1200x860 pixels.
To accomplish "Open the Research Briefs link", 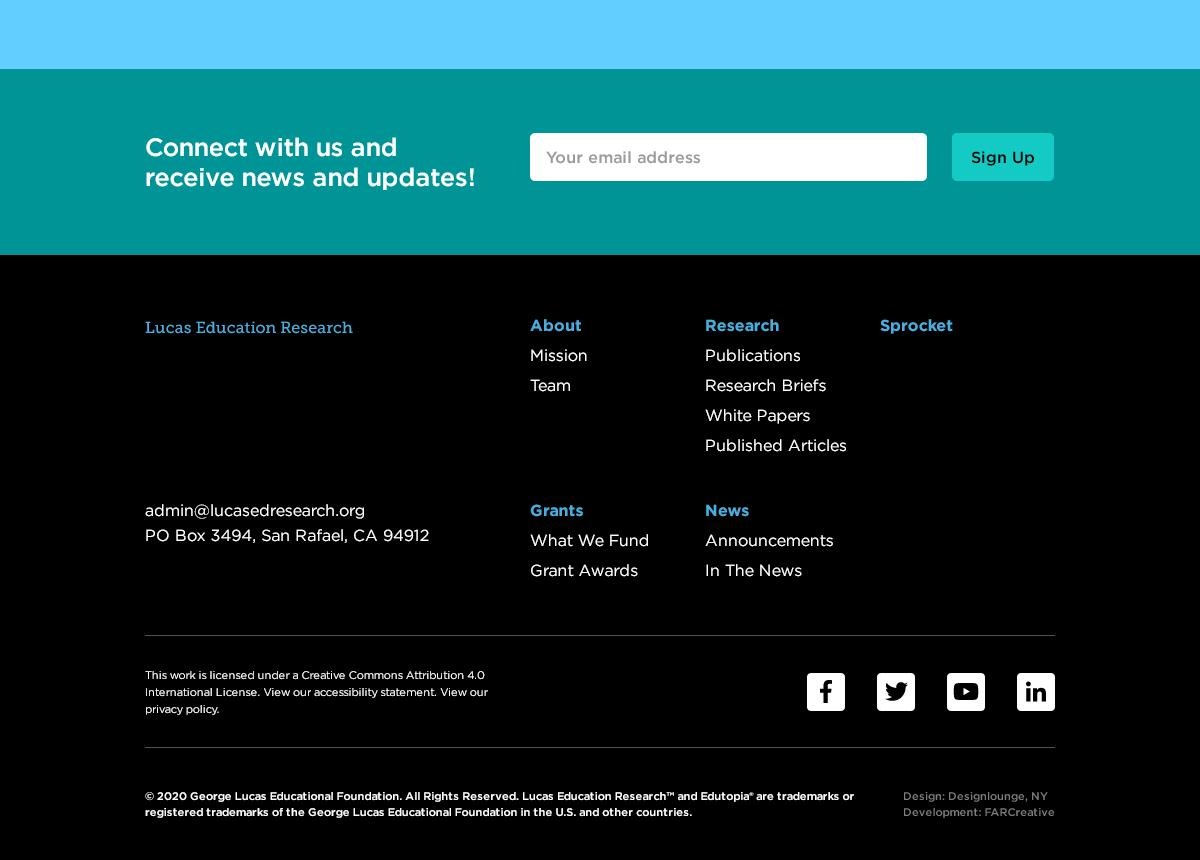I will click(x=766, y=385).
